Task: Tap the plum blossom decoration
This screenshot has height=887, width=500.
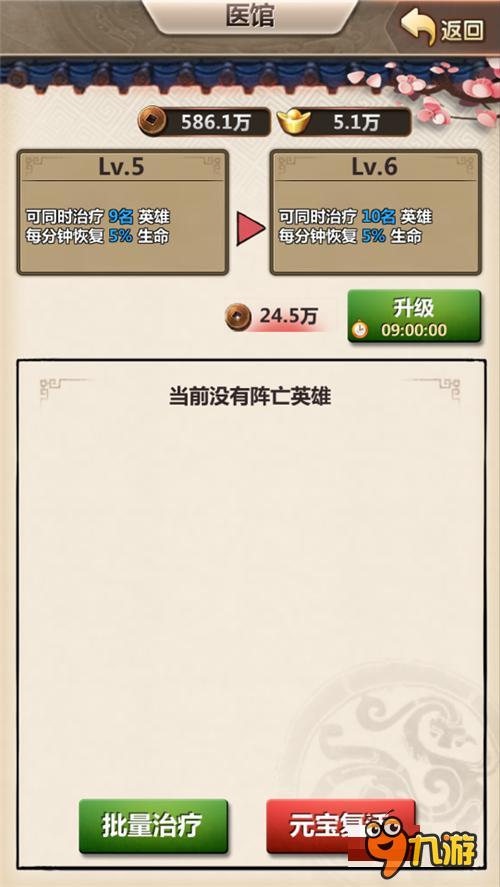Action: pos(447,93)
